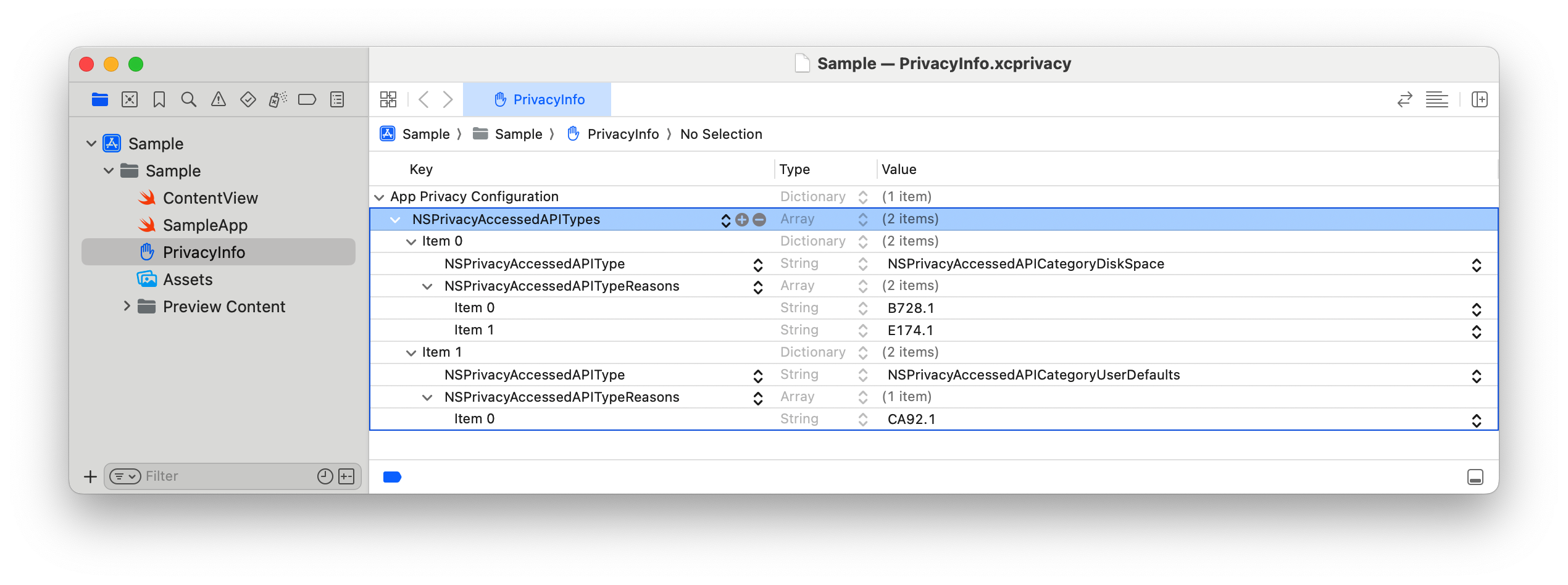Click the Related Items grid icon

(x=388, y=99)
